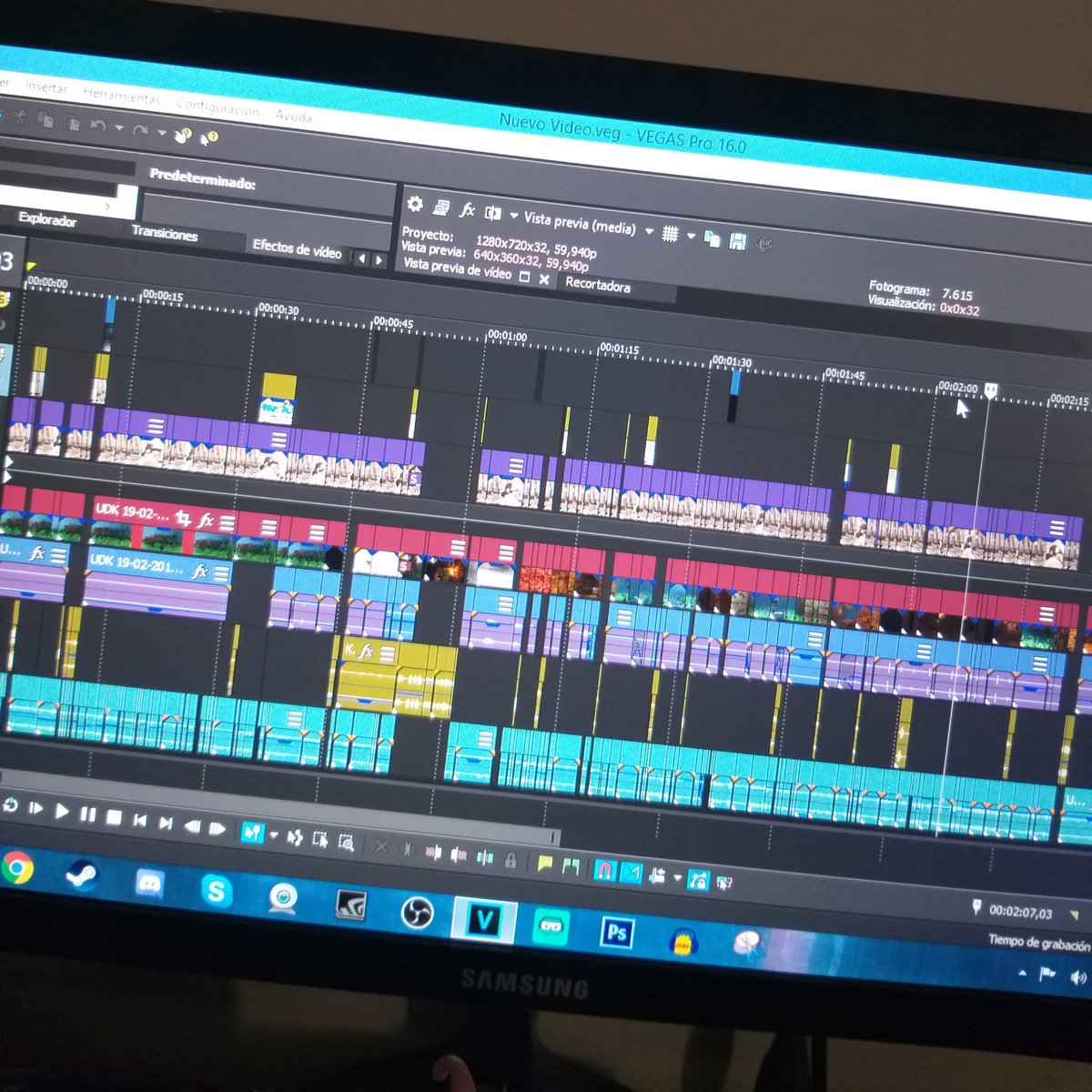Viewport: 1092px width, 1092px height.
Task: Jump to project end in the transport bar
Action: coord(166,823)
